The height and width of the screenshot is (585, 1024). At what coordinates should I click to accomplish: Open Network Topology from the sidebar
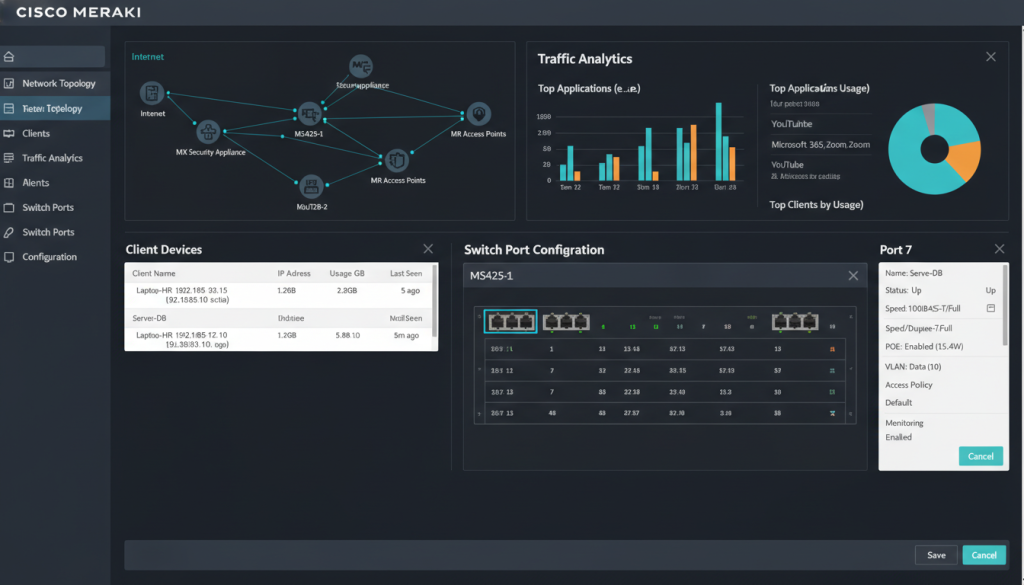pos(55,84)
